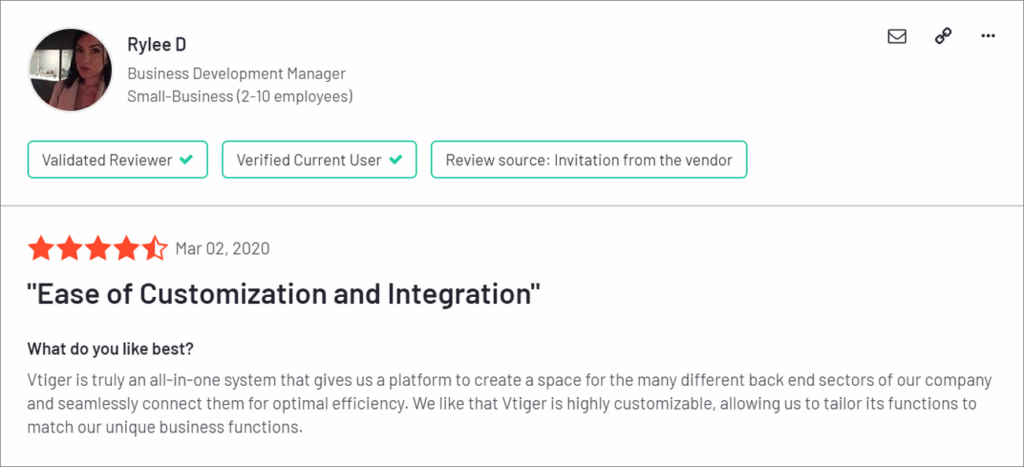1024x467 pixels.
Task: Open the Rylee D reviewer name
Action: [x=155, y=45]
